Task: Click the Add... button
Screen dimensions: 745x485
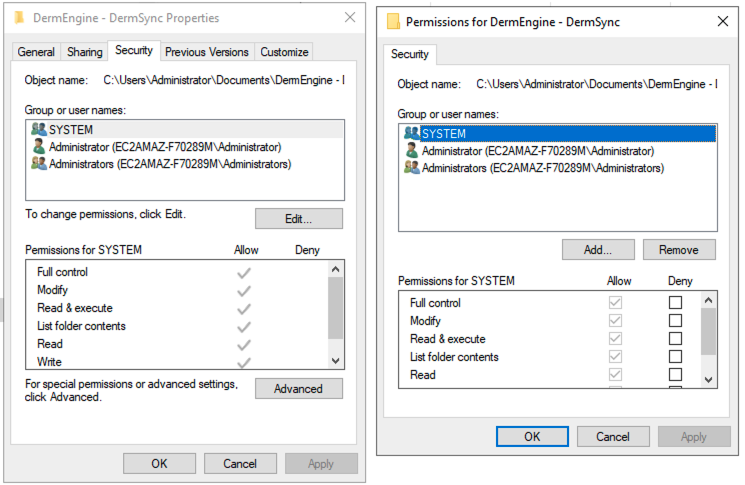Action: pyautogui.click(x=598, y=250)
